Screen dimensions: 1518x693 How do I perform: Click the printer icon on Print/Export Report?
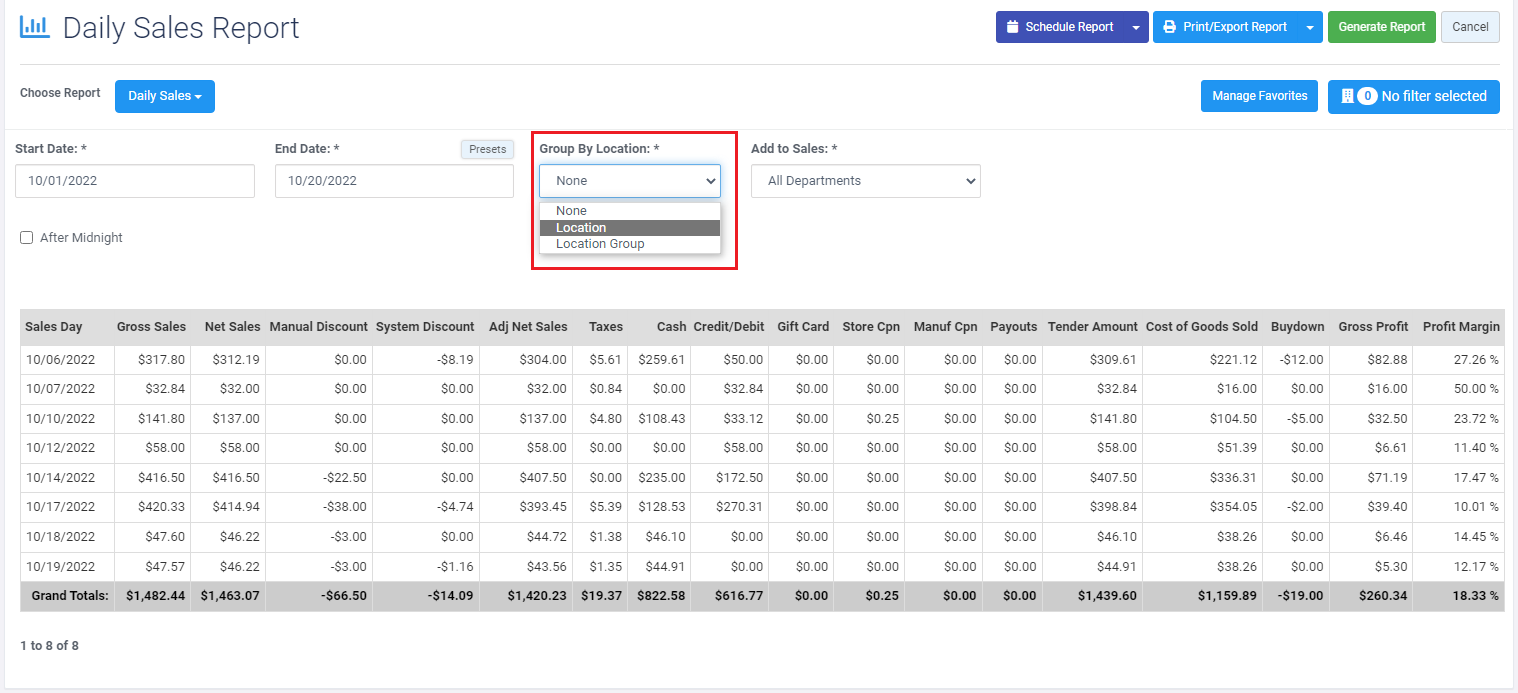[x=1169, y=27]
